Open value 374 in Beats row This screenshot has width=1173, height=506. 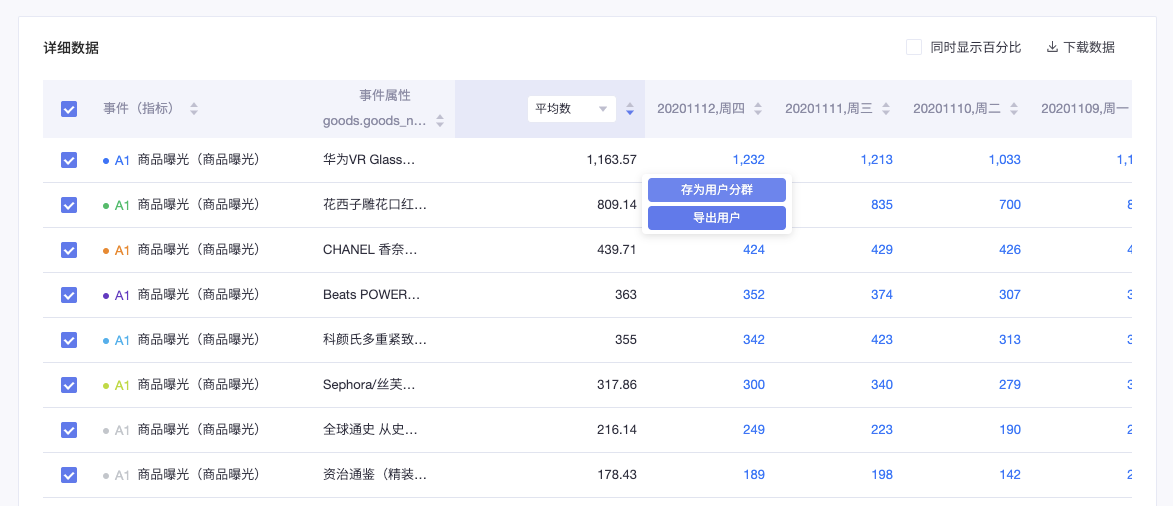(x=882, y=294)
